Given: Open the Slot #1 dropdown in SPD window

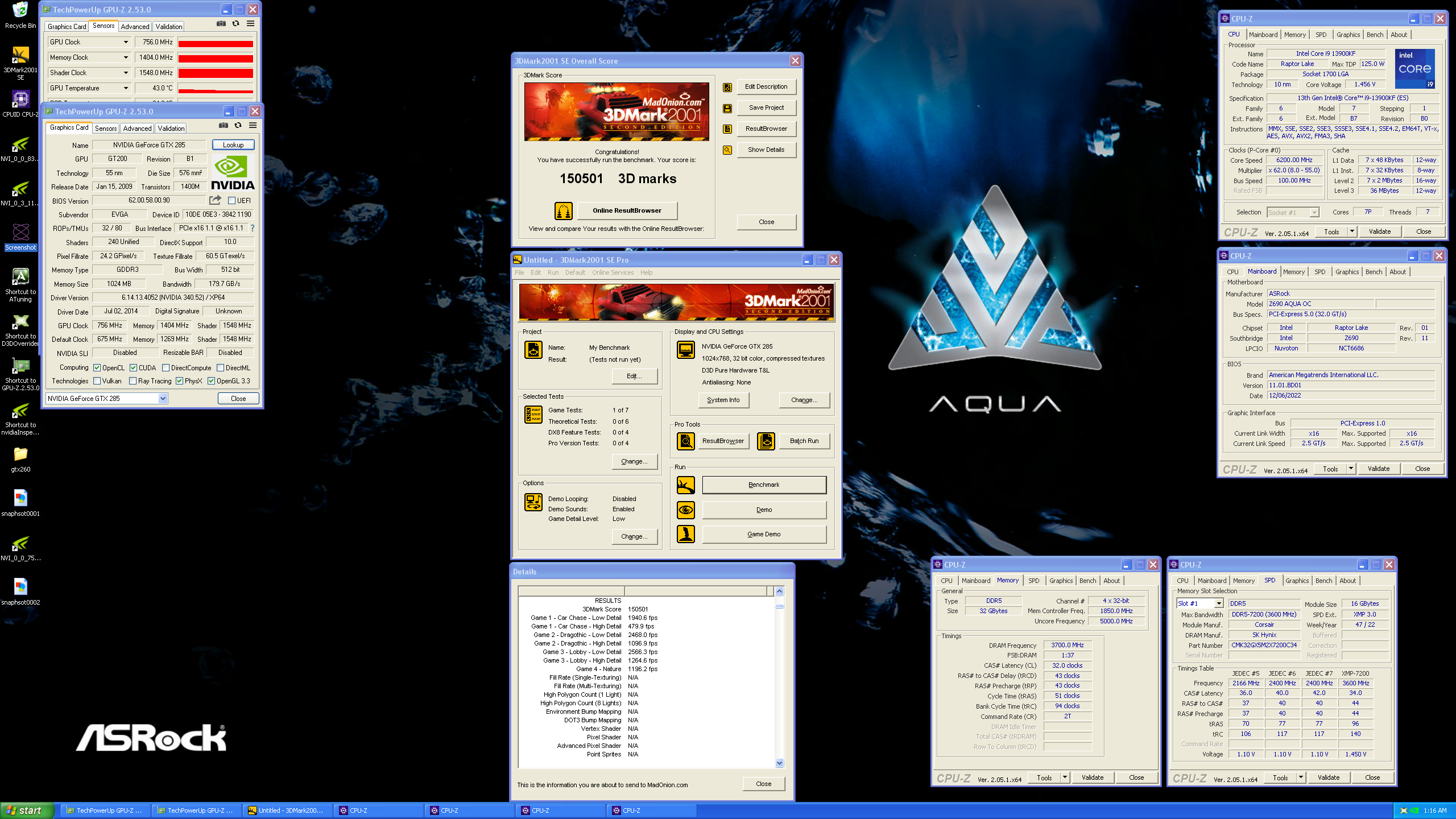Looking at the screenshot, I should coord(1199,603).
